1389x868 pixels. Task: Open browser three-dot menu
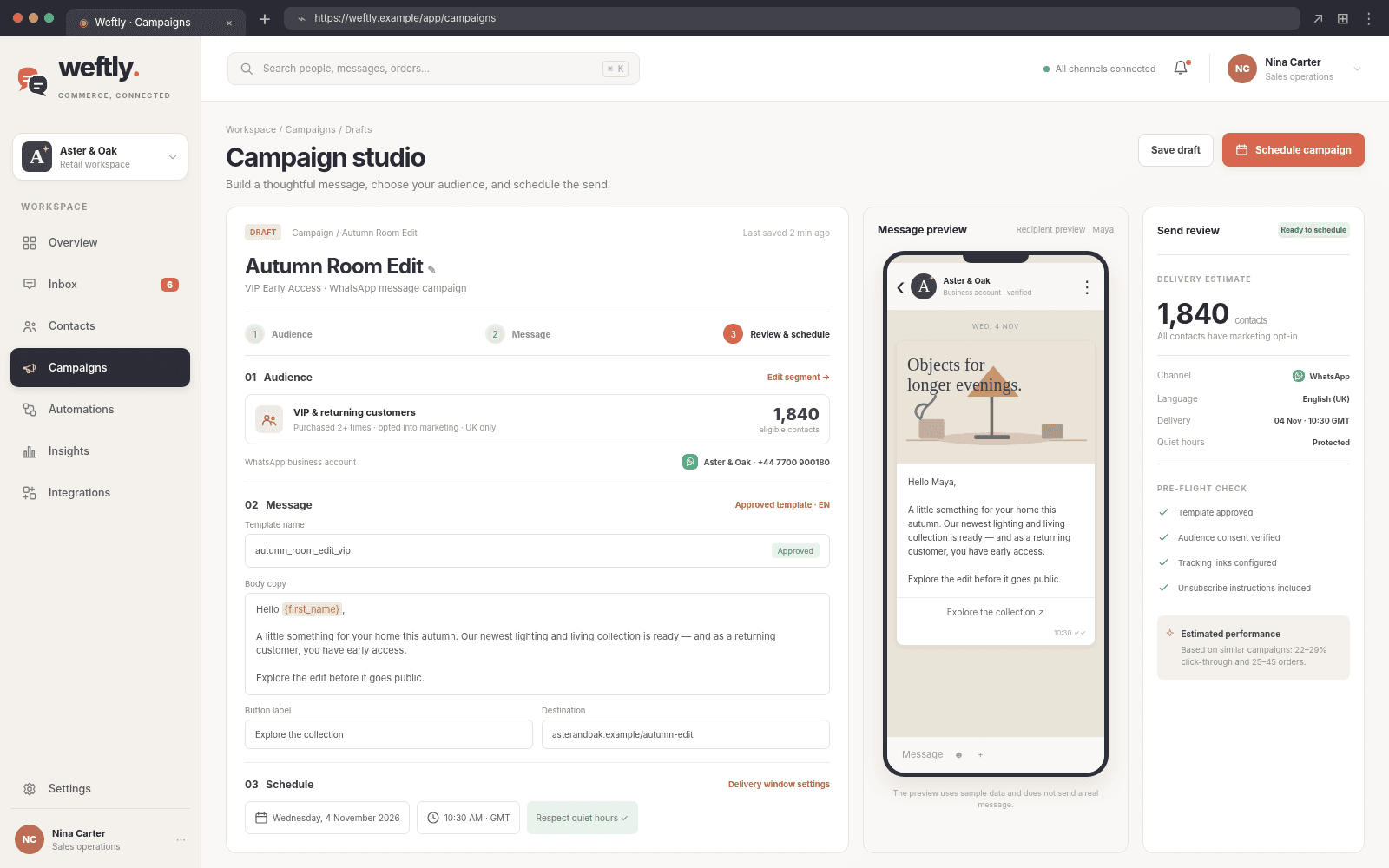(x=1369, y=18)
